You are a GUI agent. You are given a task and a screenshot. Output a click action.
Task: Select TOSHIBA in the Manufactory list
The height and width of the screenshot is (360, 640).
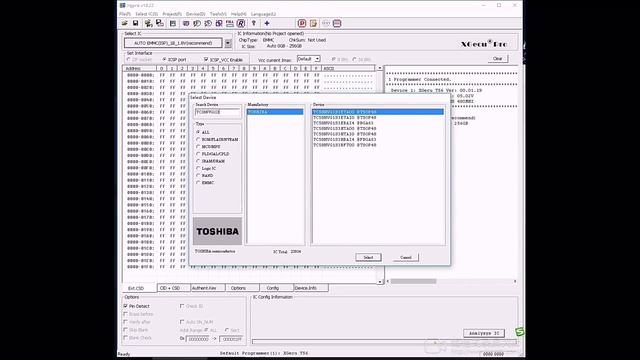coord(275,112)
